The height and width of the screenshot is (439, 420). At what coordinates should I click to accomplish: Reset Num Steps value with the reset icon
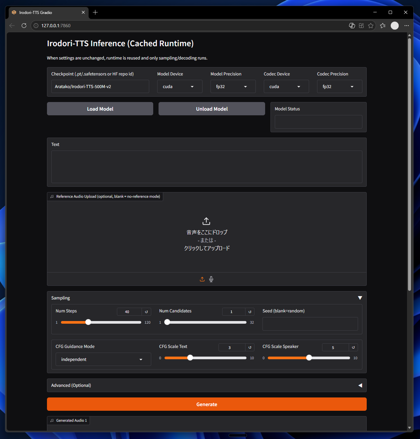coord(146,312)
